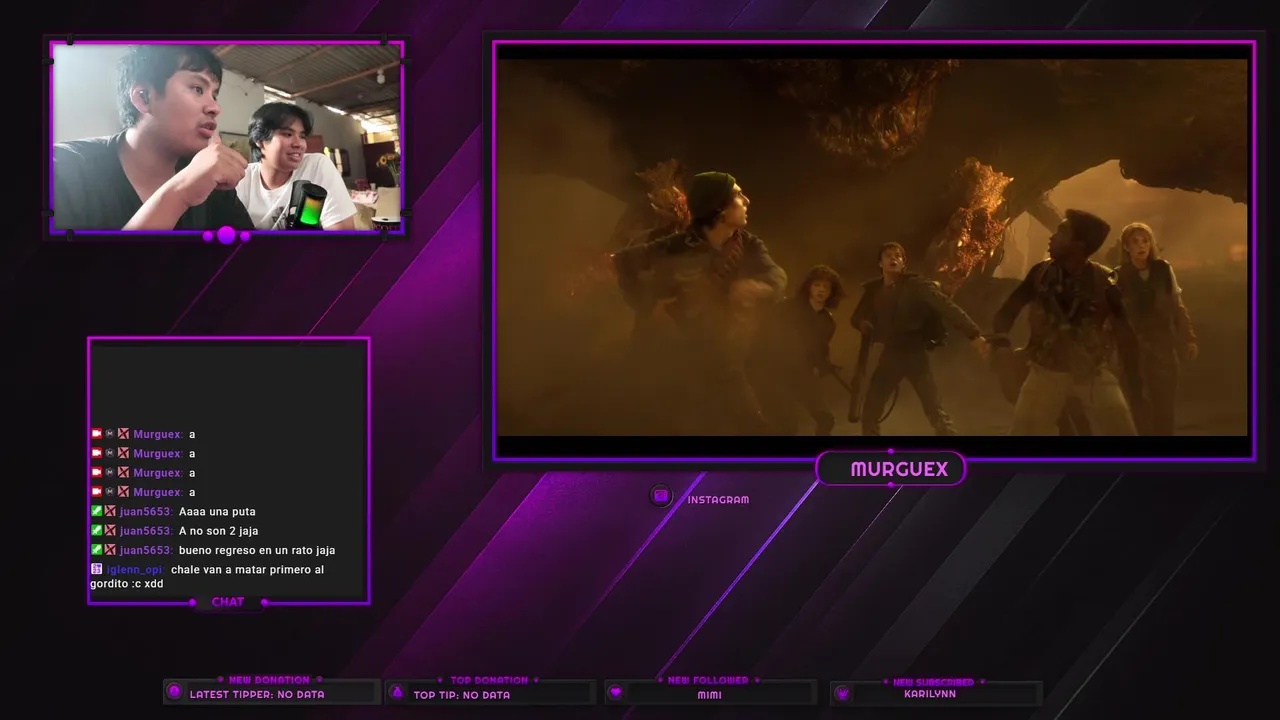1280x720 pixels.
Task: Click the New Follower heart icon
Action: point(616,692)
